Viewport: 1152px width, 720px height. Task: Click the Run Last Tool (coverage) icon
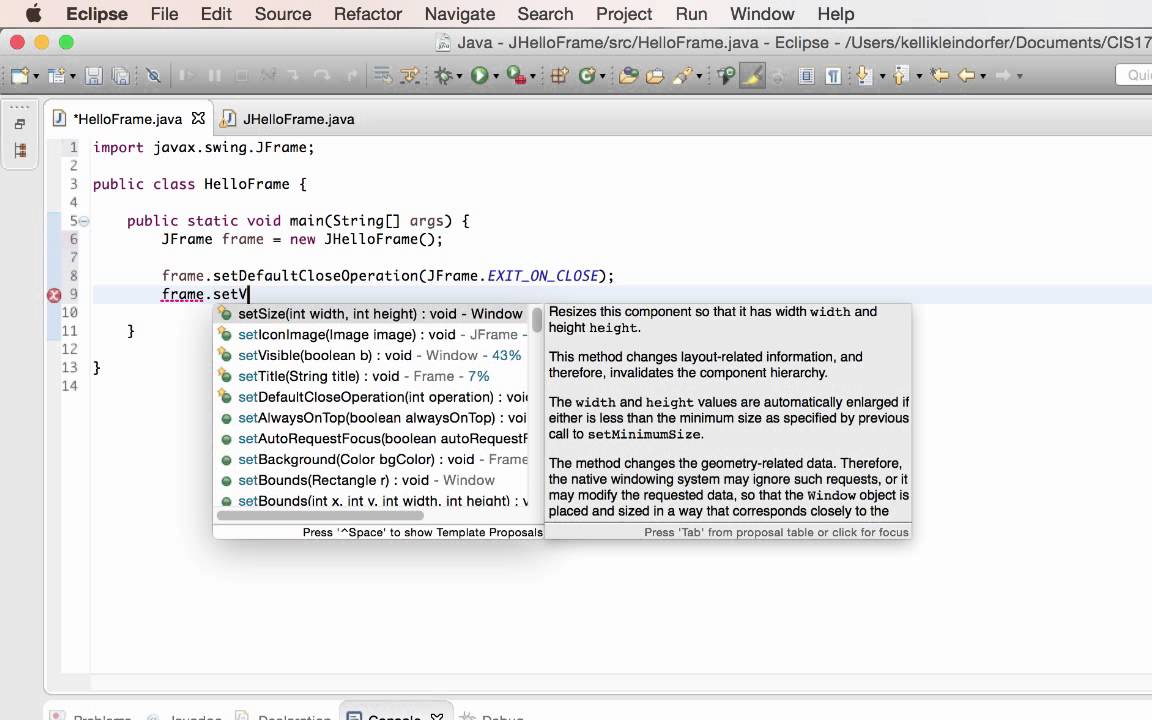(516, 75)
